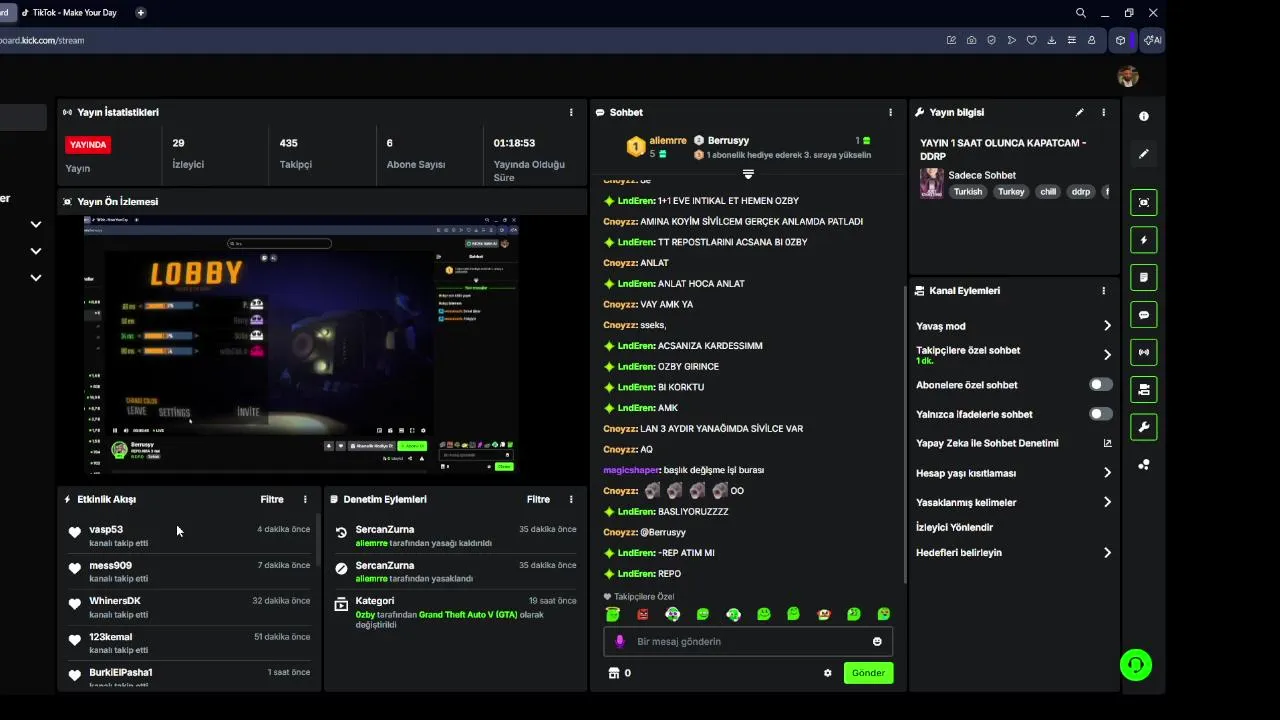Click the Sohbet chat scrollbar
This screenshot has height=720, width=1280.
[x=905, y=435]
